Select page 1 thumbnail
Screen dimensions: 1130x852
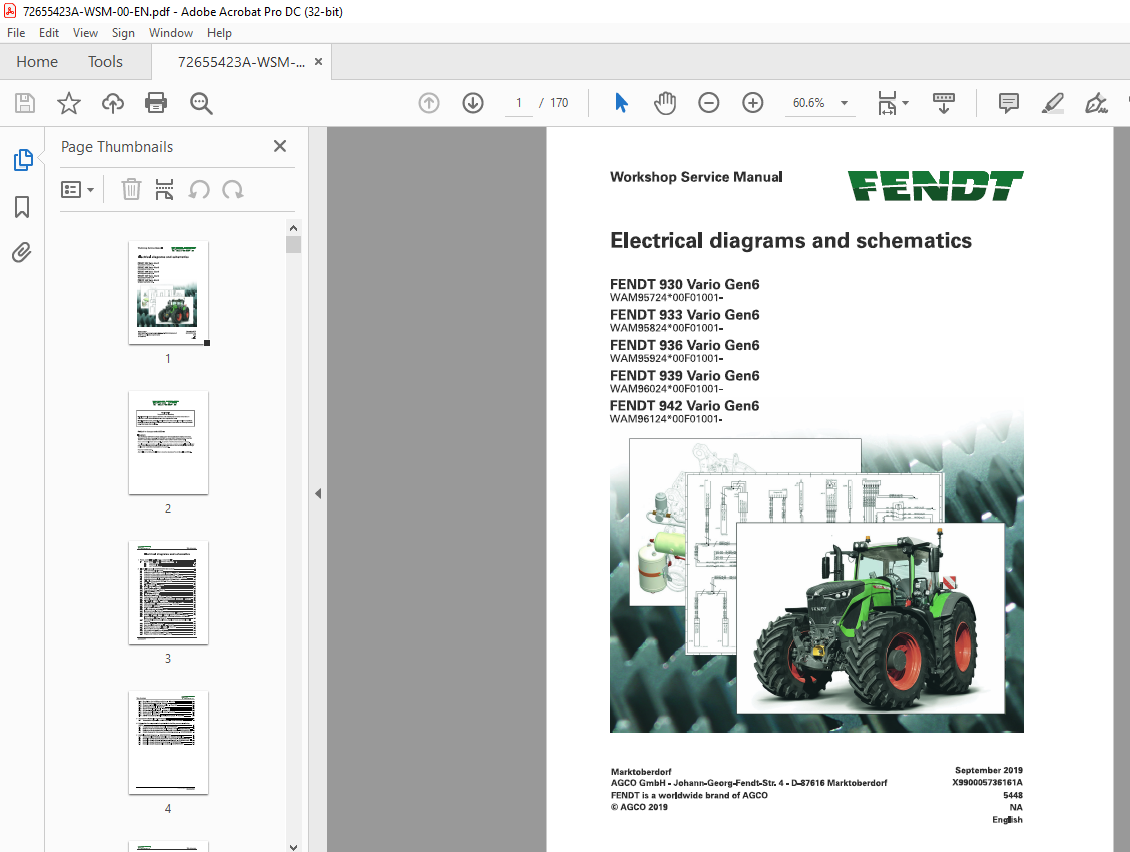169,293
